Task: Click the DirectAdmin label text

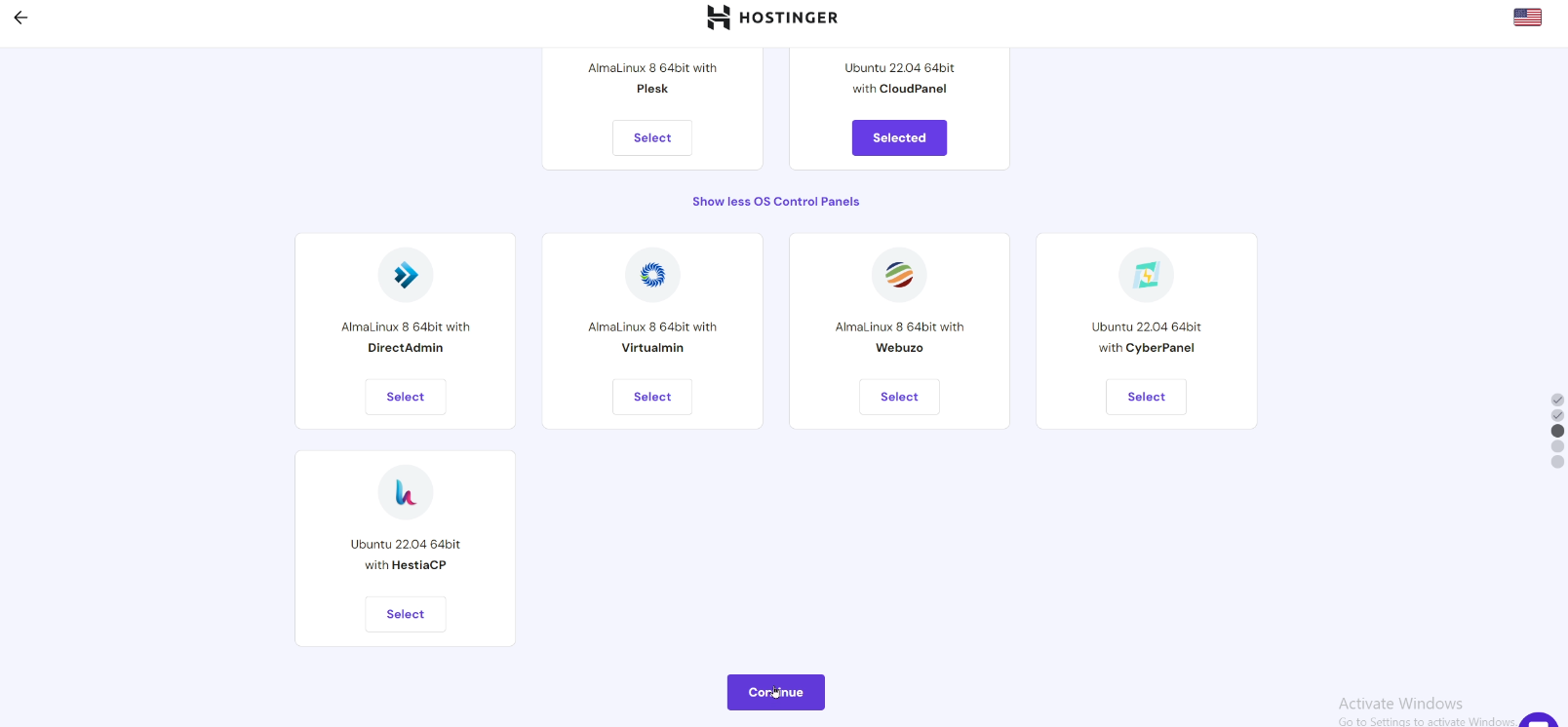Action: tap(406, 348)
